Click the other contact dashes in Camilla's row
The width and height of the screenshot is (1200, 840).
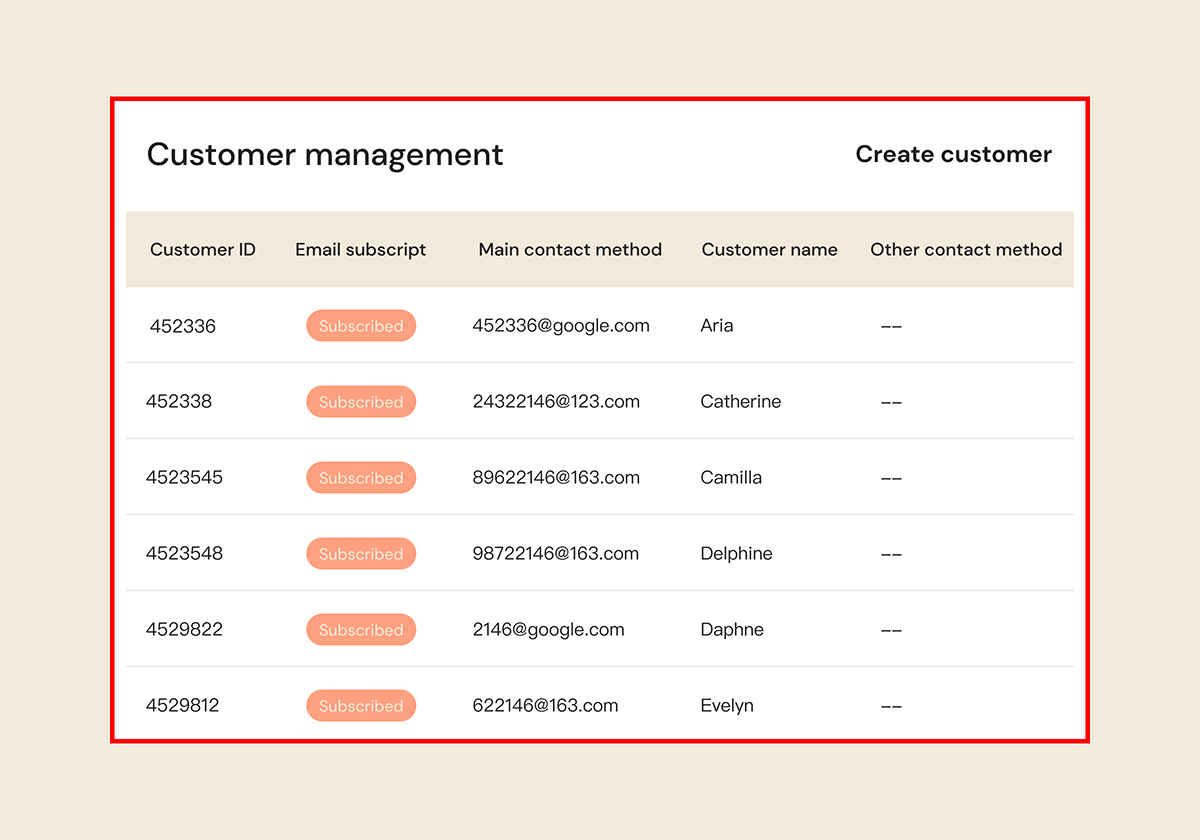click(x=891, y=478)
